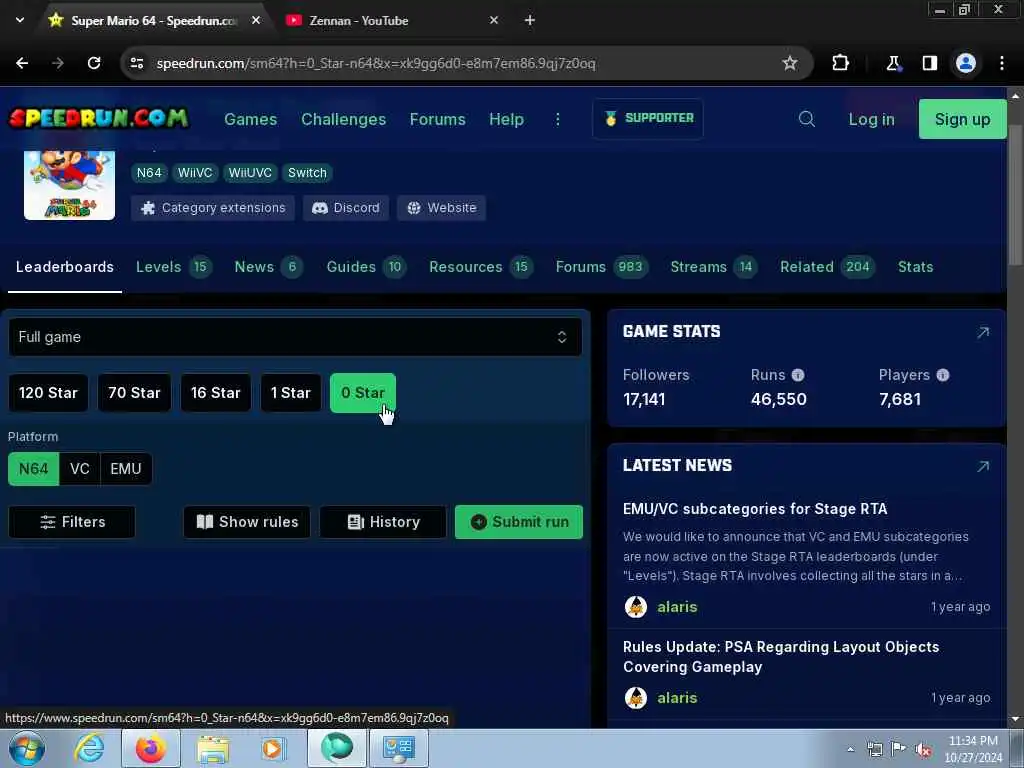The width and height of the screenshot is (1024, 768).
Task: Expand the Full game dropdown
Action: click(295, 337)
